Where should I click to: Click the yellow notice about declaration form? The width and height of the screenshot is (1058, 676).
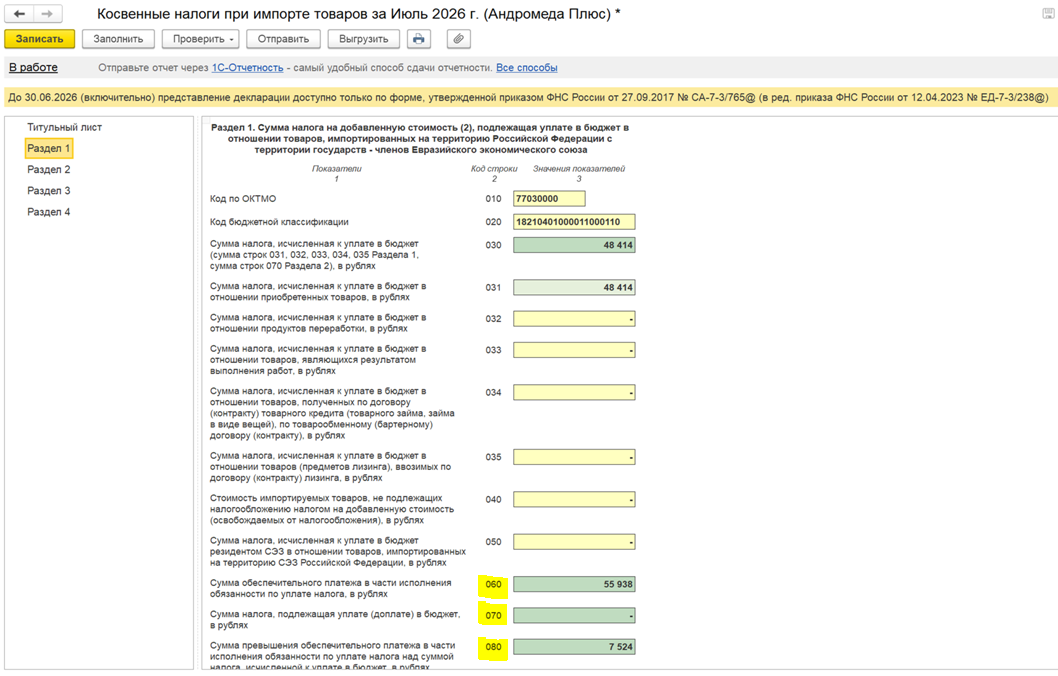pos(528,98)
